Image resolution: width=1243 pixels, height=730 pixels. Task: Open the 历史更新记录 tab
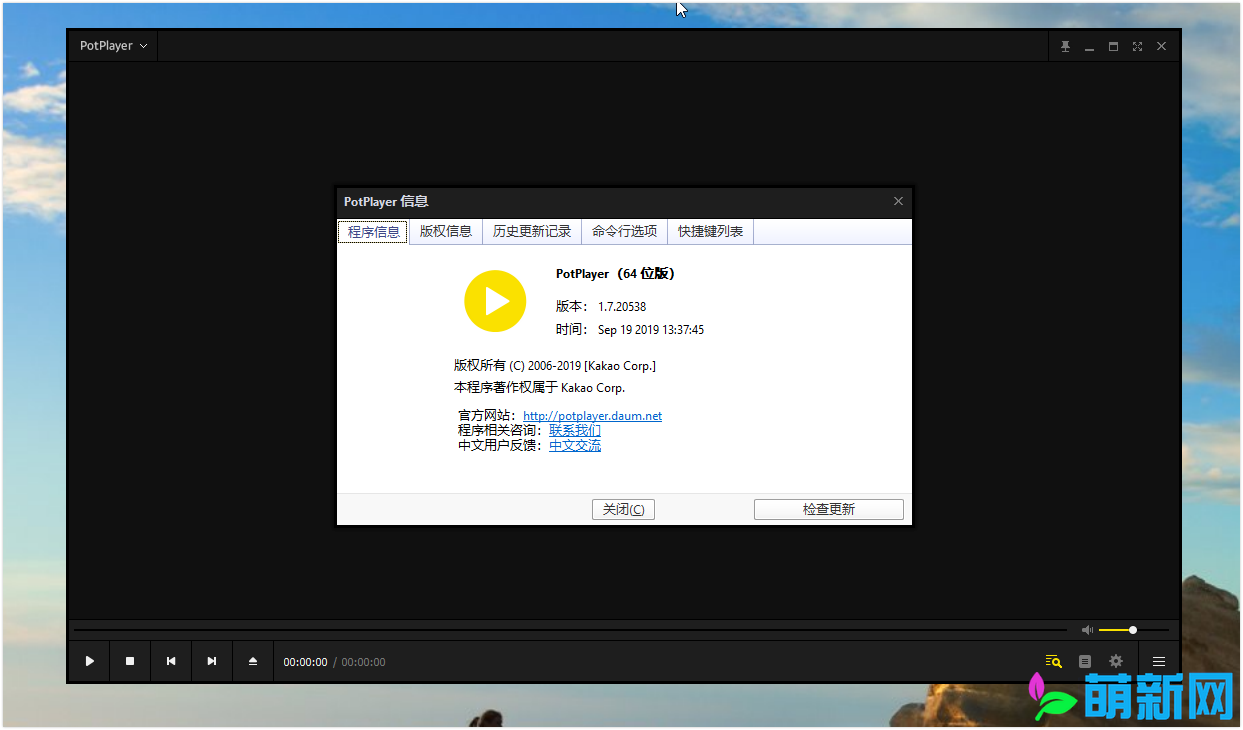[x=532, y=231]
